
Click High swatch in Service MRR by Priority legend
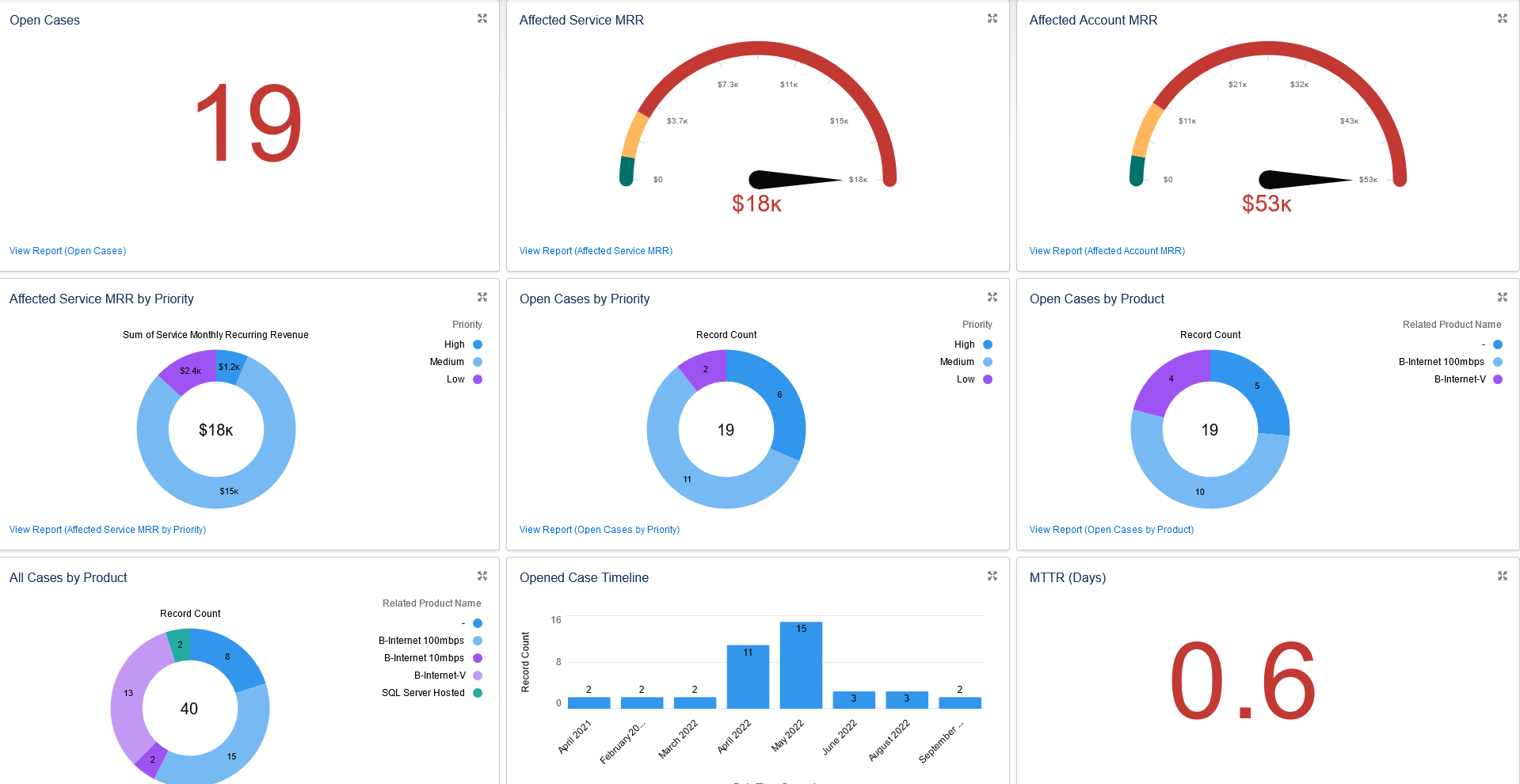478,344
